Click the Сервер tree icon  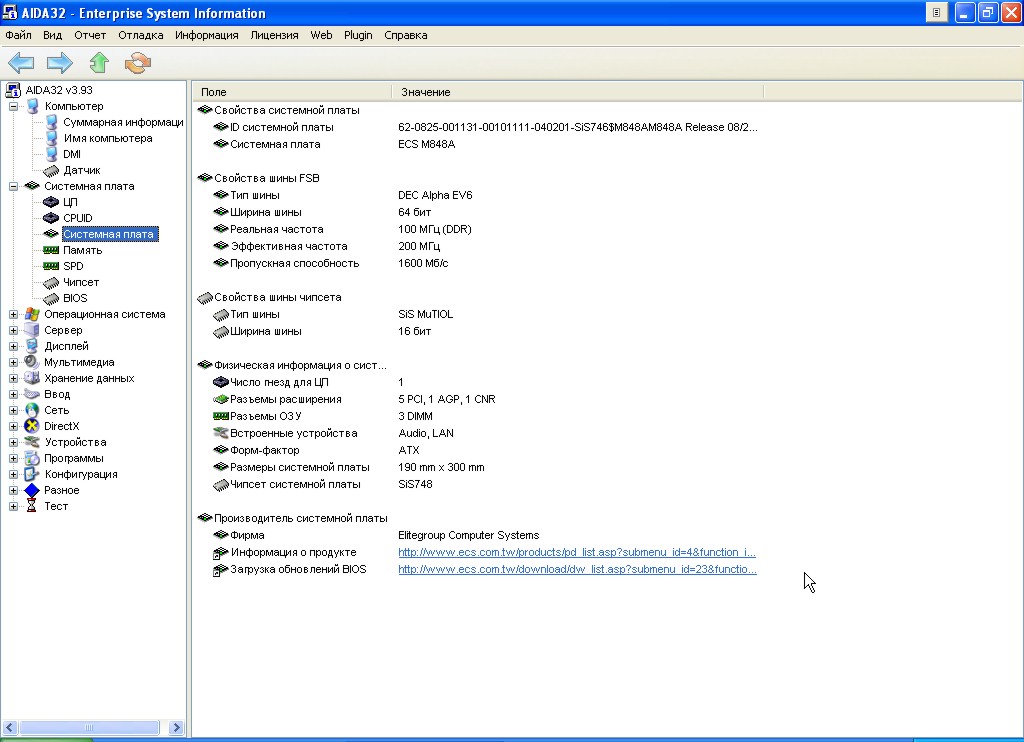(x=32, y=330)
